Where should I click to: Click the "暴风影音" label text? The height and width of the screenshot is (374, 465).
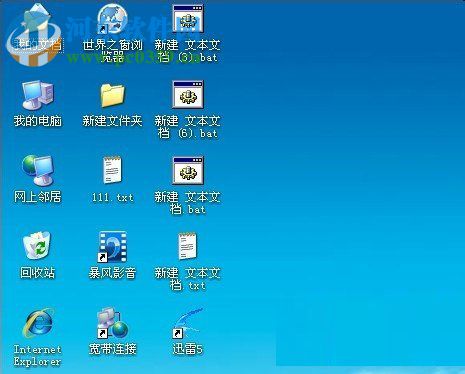pyautogui.click(x=112, y=273)
